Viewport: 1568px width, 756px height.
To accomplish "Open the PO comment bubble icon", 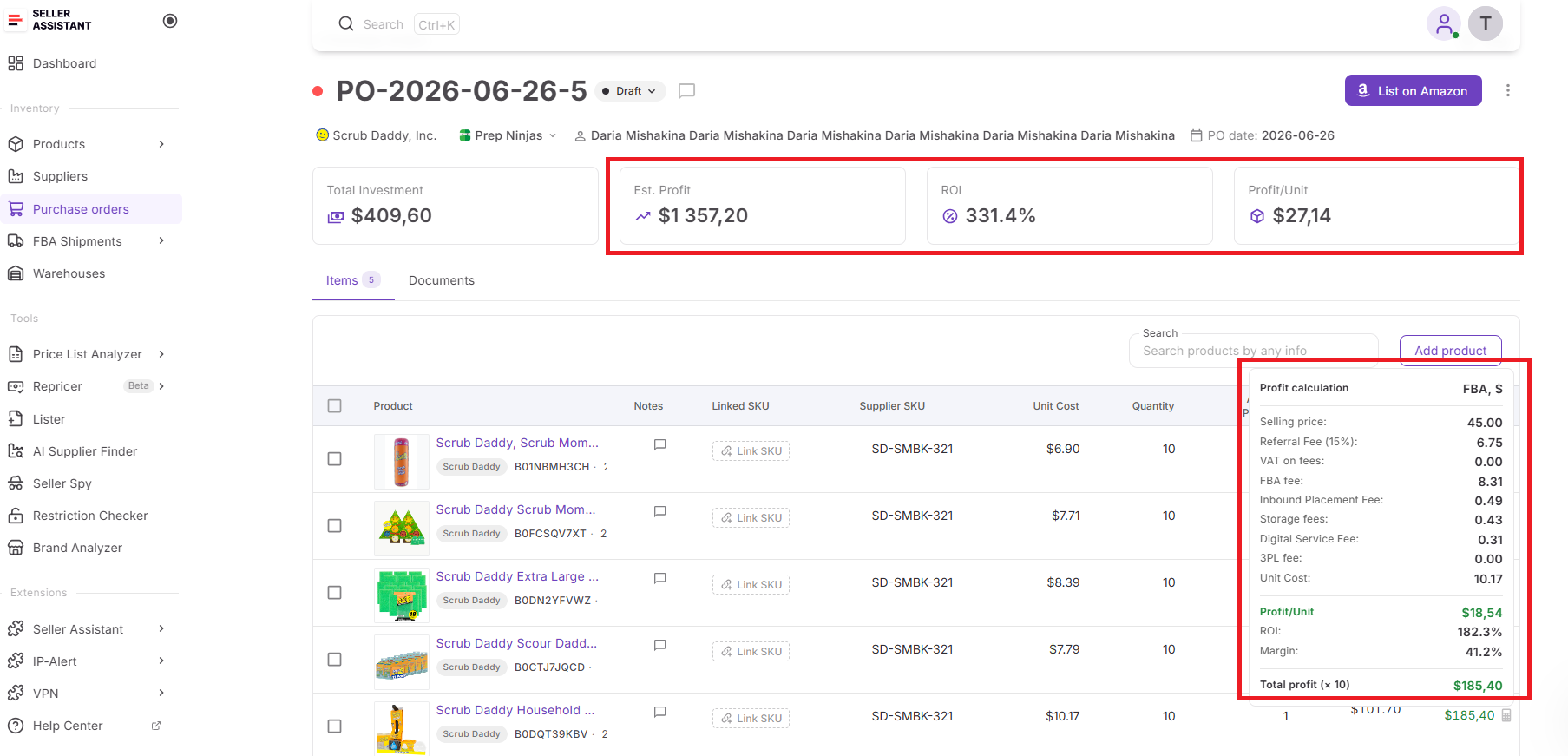I will (x=686, y=91).
